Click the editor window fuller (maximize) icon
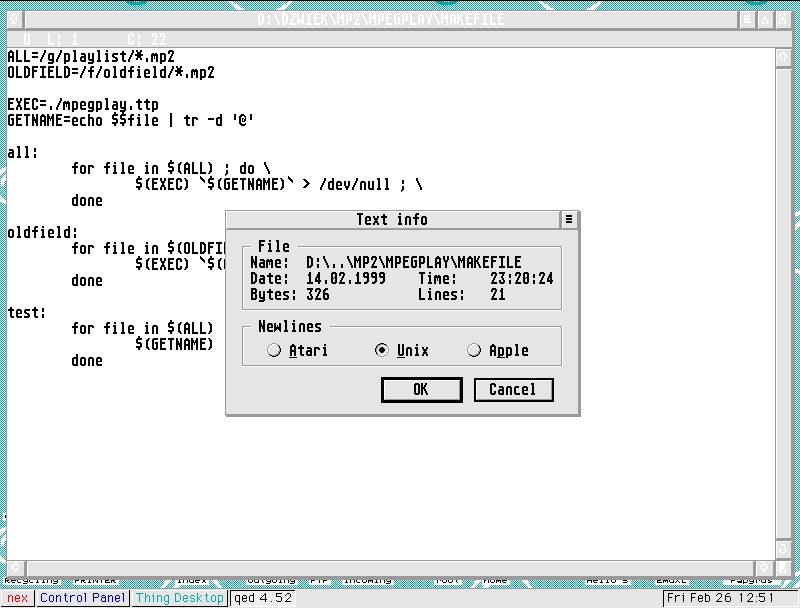Screen dimensions: 800x608 tap(783, 20)
